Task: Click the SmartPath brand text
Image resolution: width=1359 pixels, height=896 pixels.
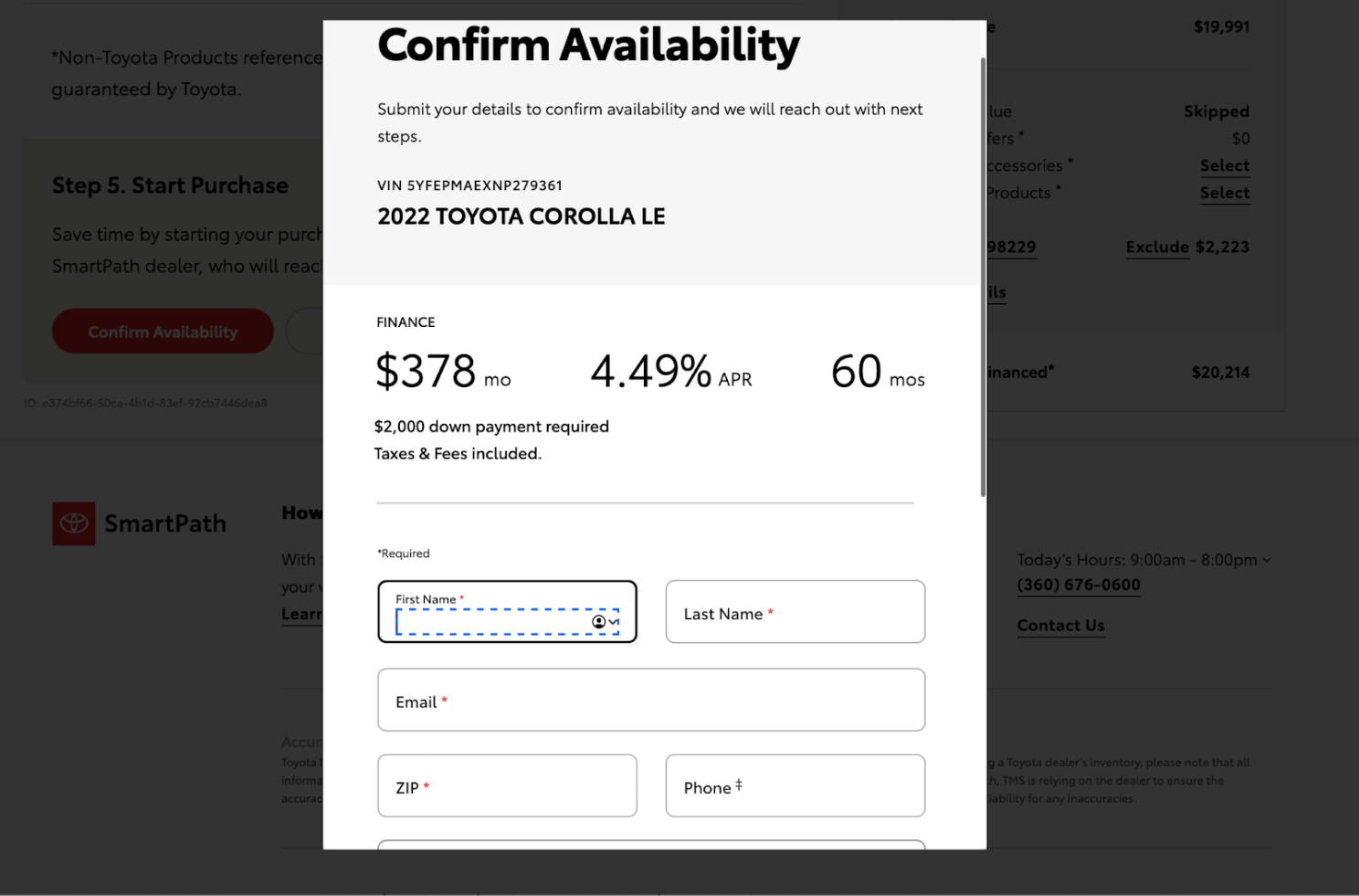Action: 165,523
